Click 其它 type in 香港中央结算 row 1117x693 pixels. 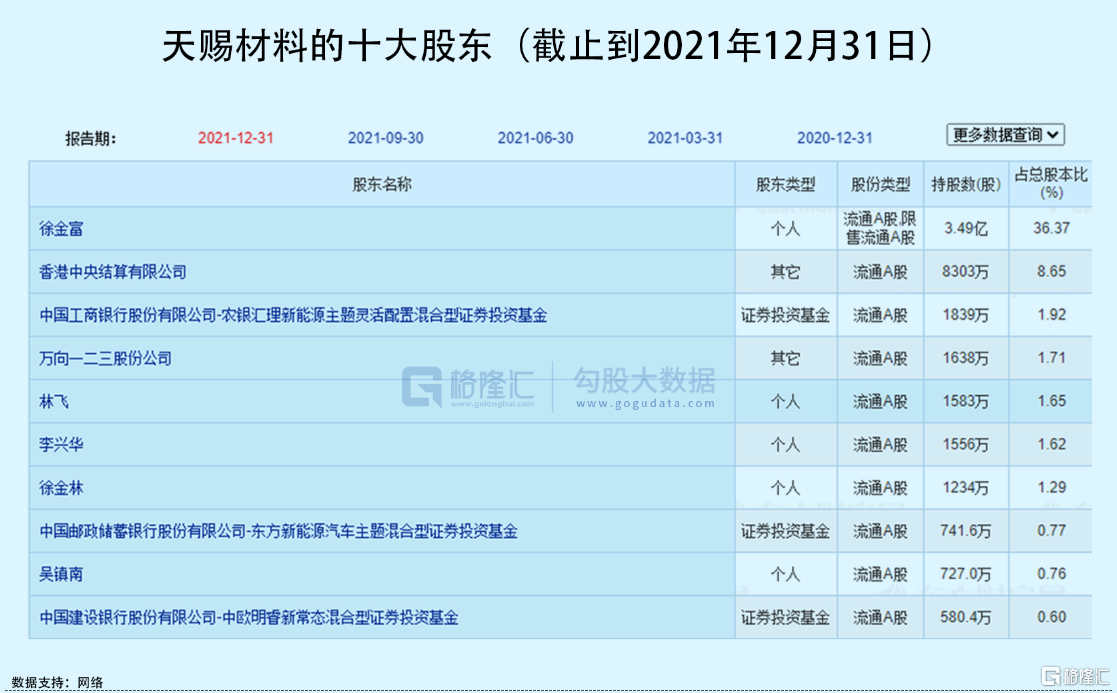786,272
